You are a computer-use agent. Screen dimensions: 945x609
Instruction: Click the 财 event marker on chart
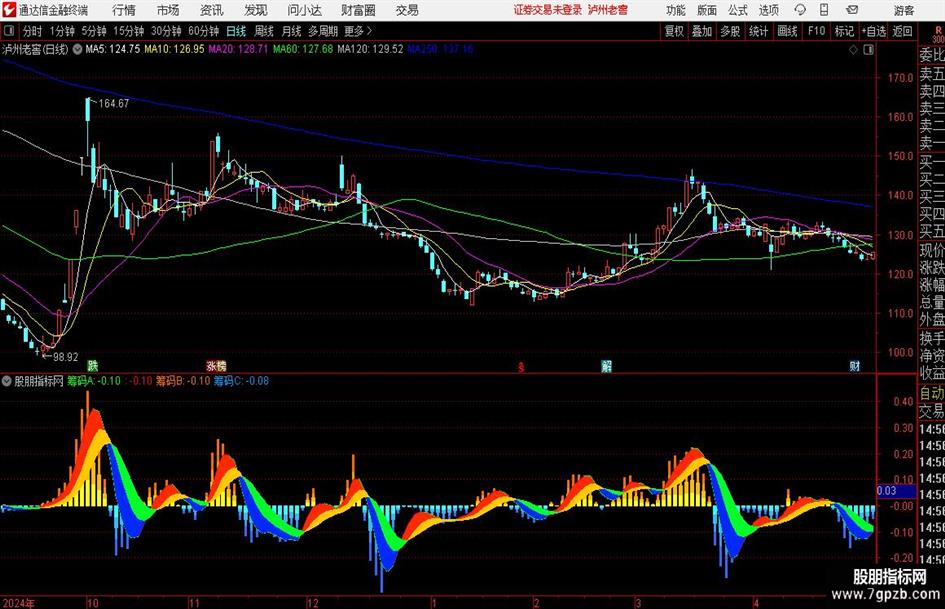click(855, 366)
